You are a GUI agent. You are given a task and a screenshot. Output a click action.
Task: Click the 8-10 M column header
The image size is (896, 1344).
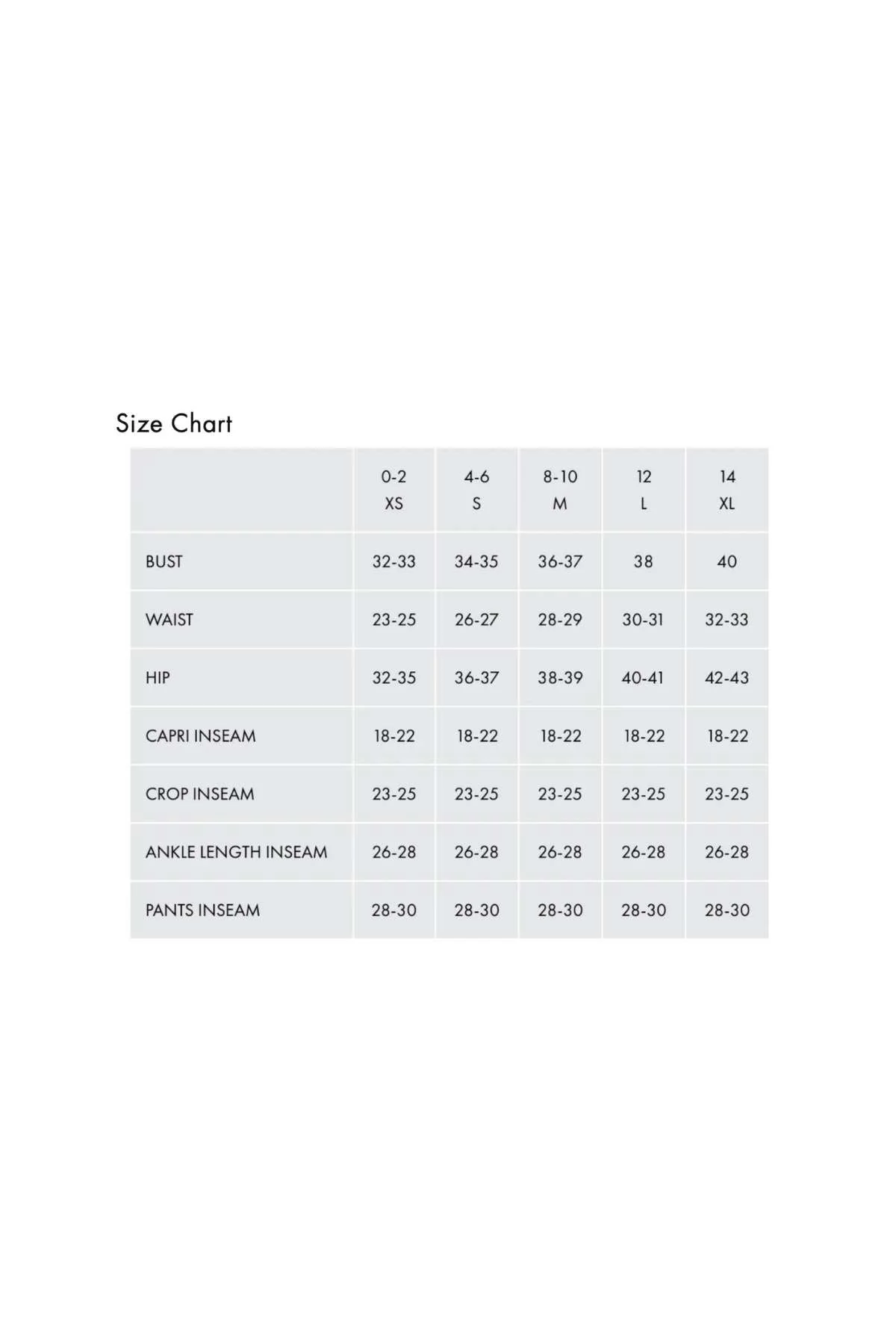click(x=560, y=490)
